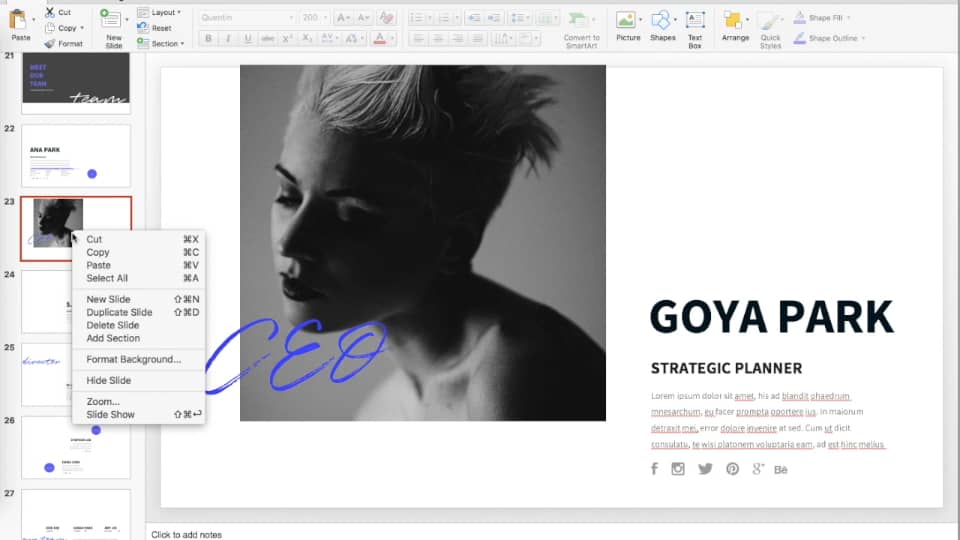Click the Reset slide icon
Screen dimensions: 960x540
tap(143, 28)
